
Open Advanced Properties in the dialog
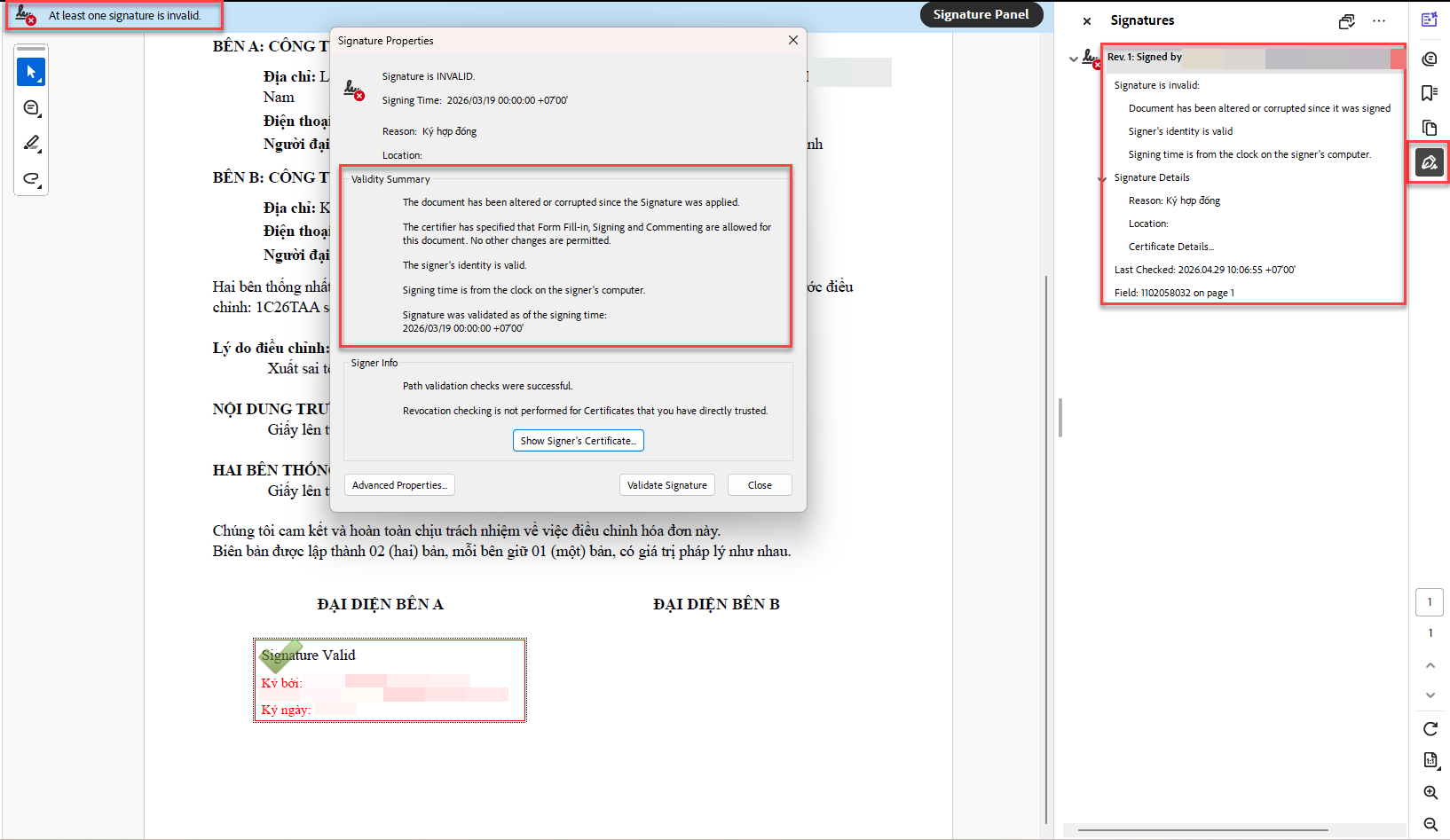click(399, 485)
